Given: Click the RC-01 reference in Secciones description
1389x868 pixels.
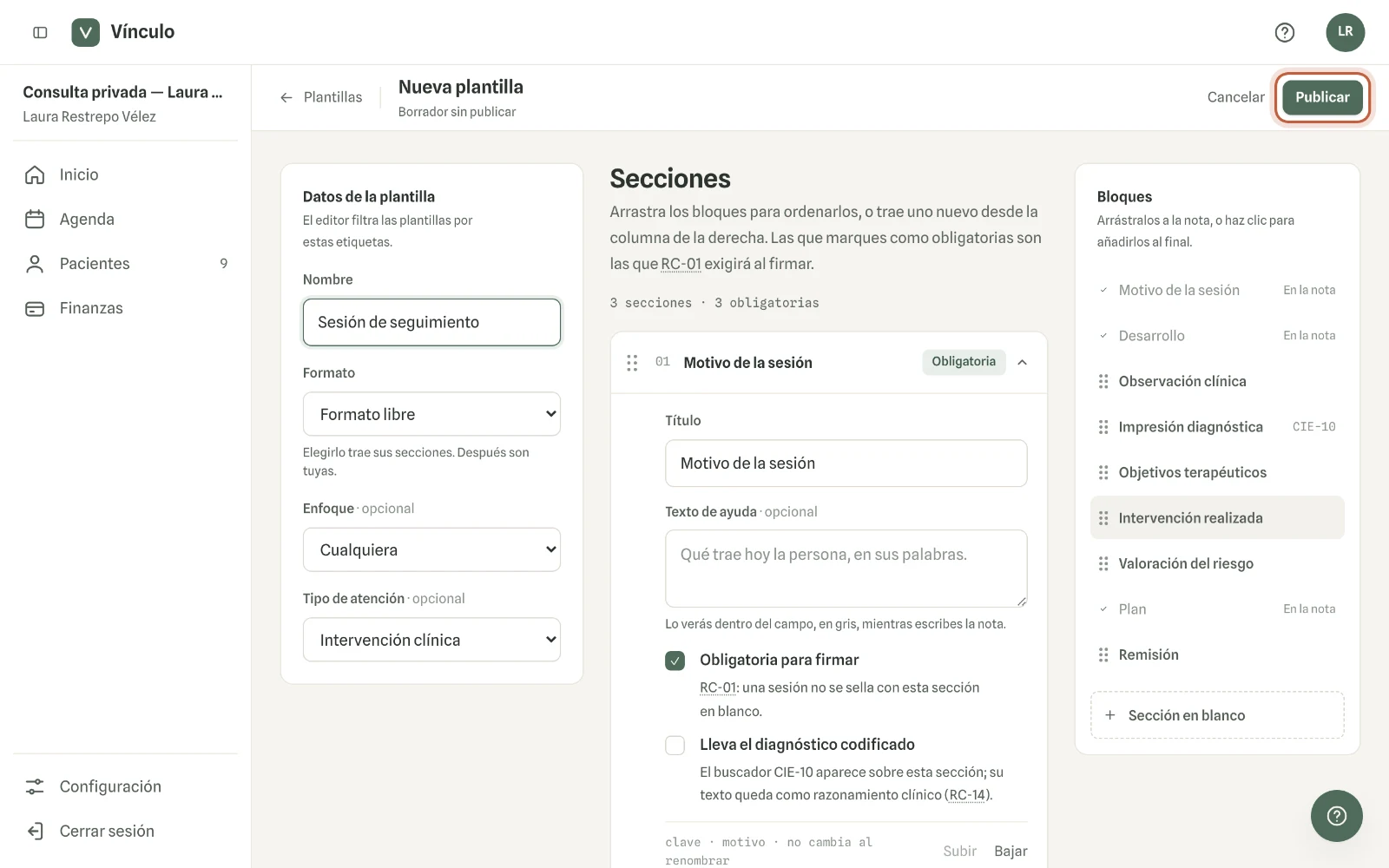Looking at the screenshot, I should (x=681, y=264).
